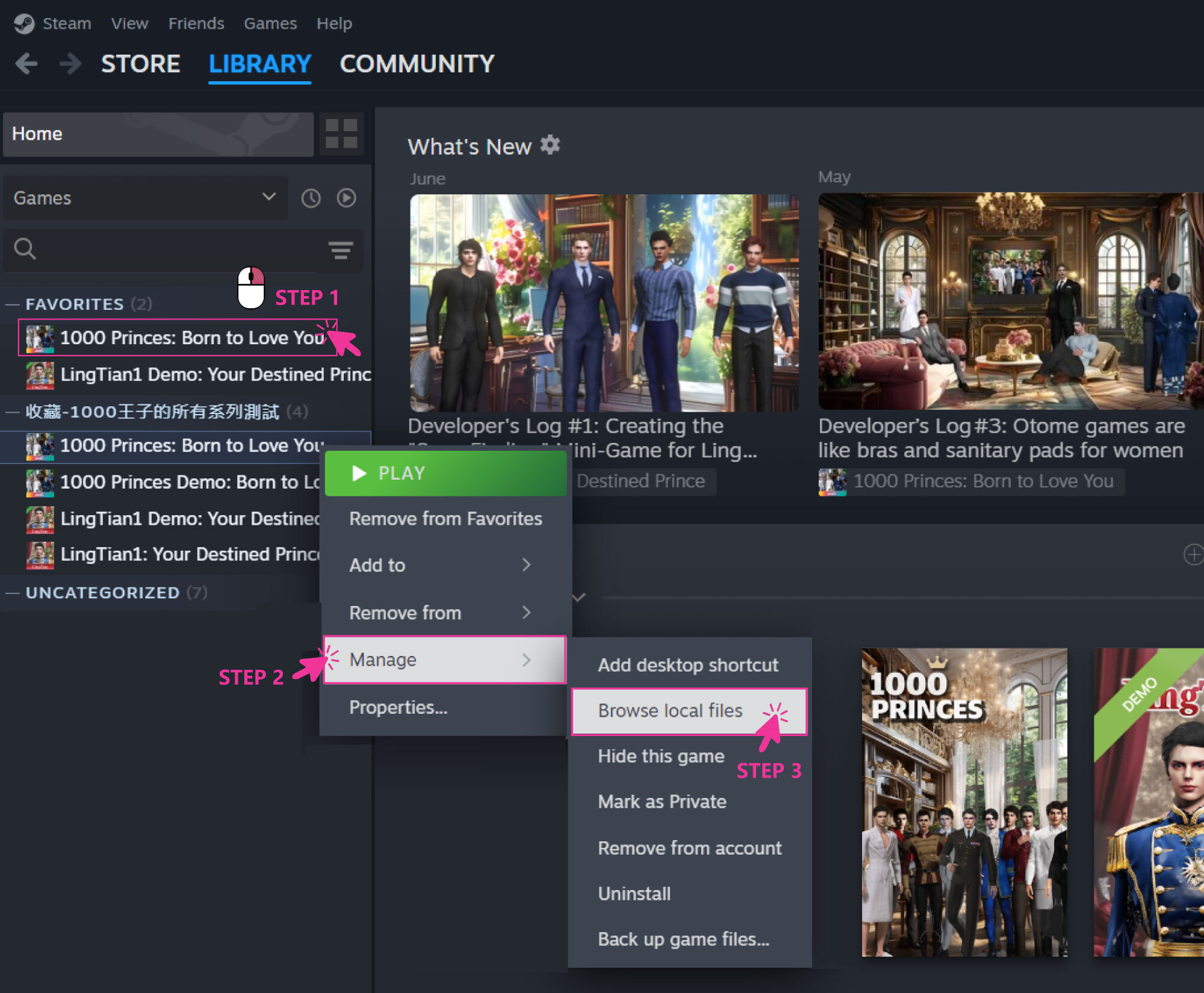Select Remove from account
The height and width of the screenshot is (993, 1204).
point(690,848)
